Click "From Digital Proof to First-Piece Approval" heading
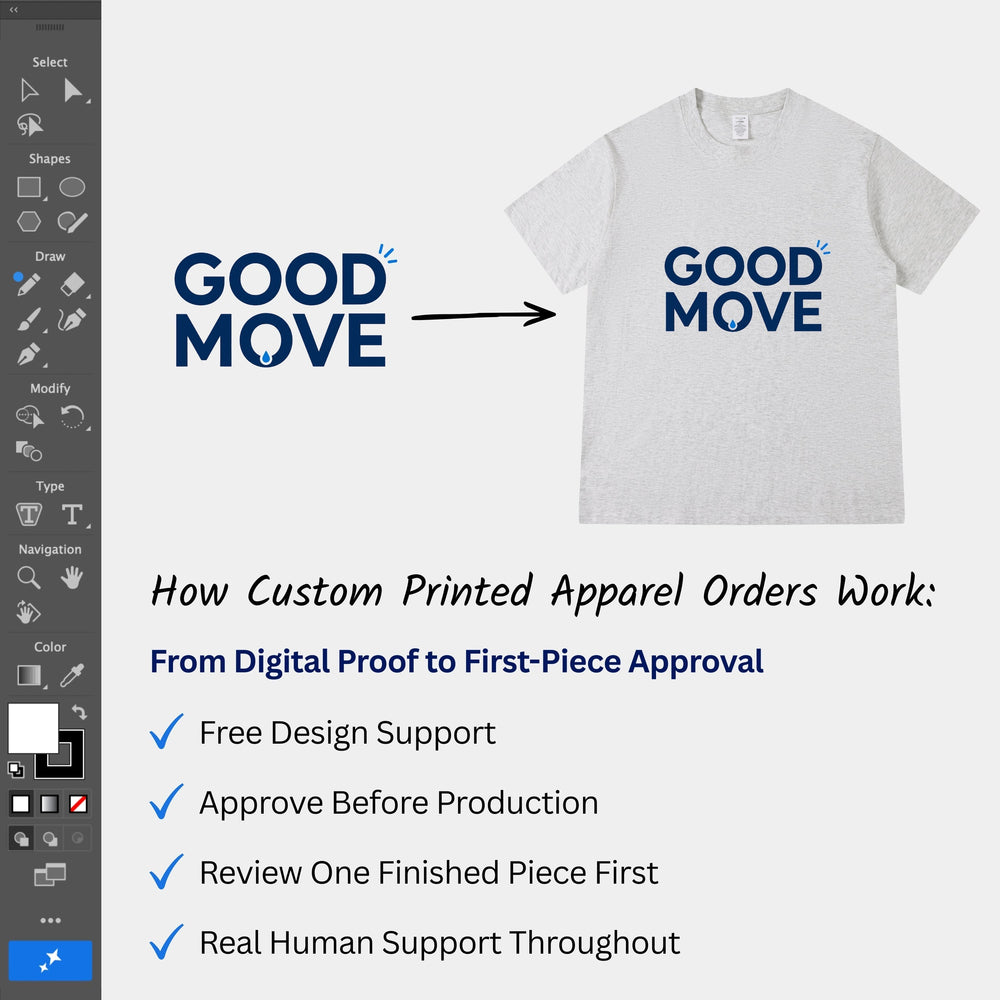Viewport: 1000px width, 1000px height. coord(457,662)
